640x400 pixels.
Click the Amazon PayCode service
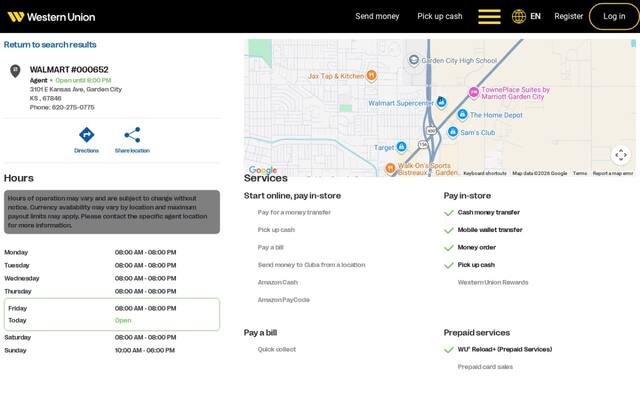284,300
